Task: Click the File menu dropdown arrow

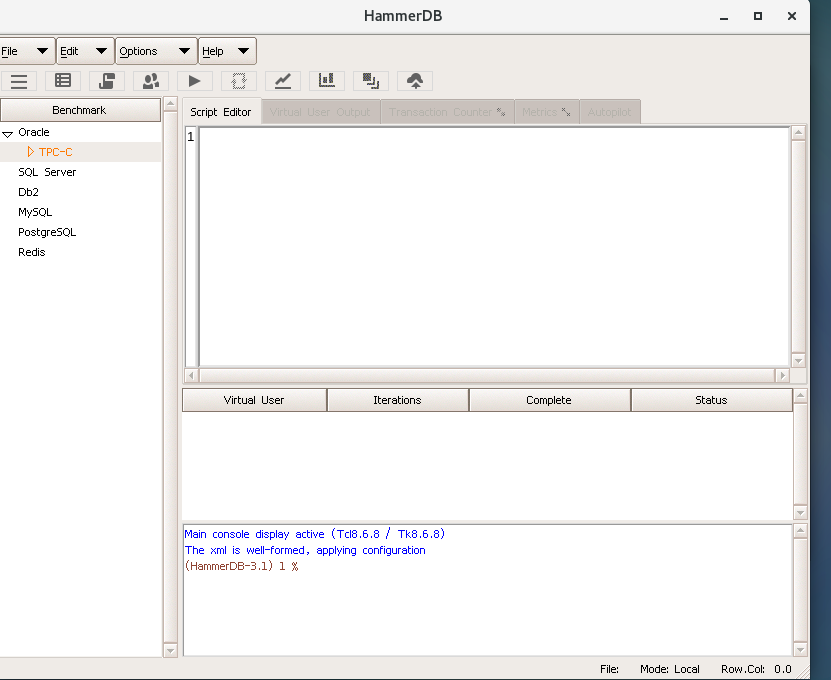Action: point(42,51)
